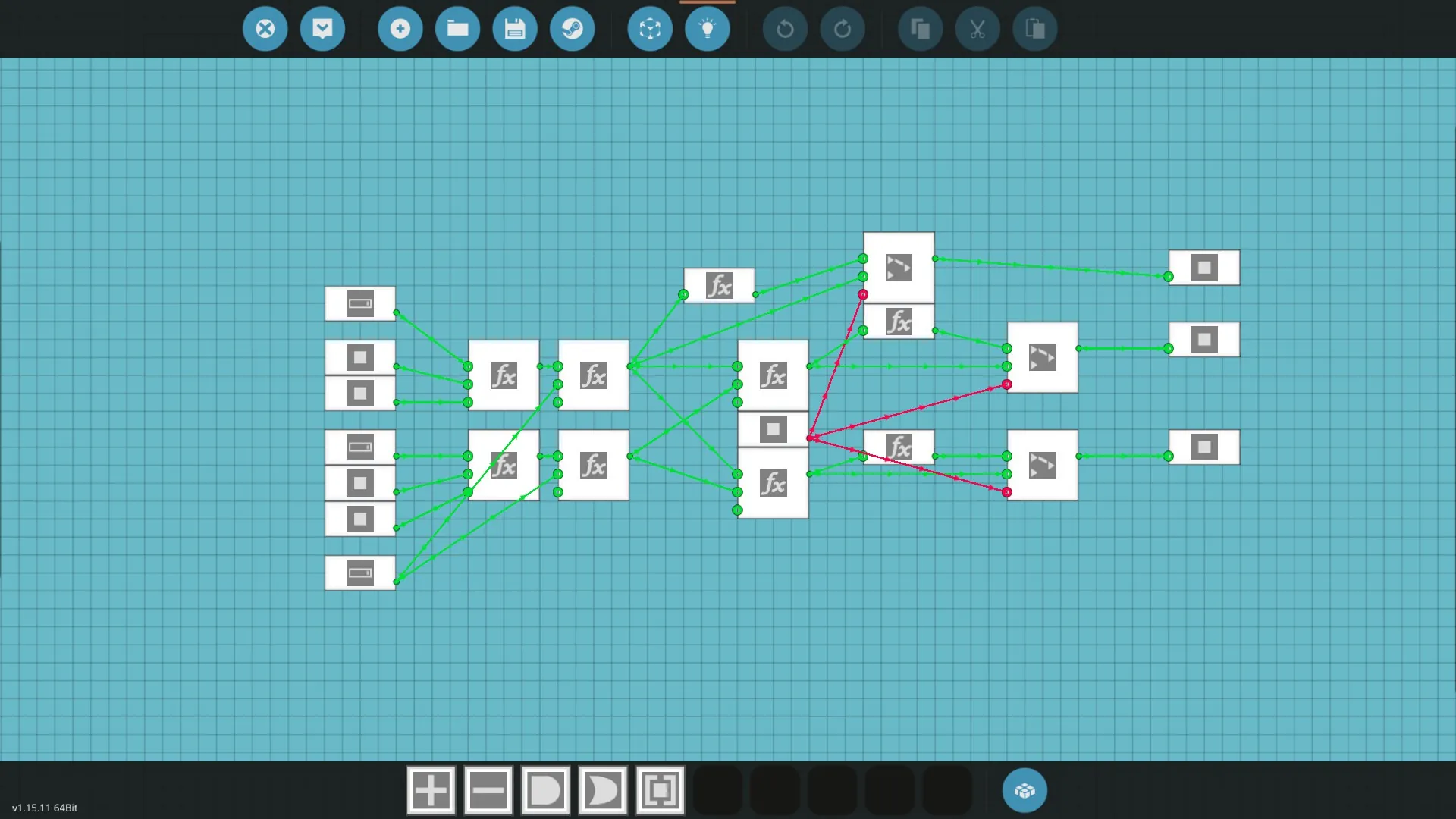1456x819 pixels.
Task: Click the redo arrow button
Action: click(843, 29)
